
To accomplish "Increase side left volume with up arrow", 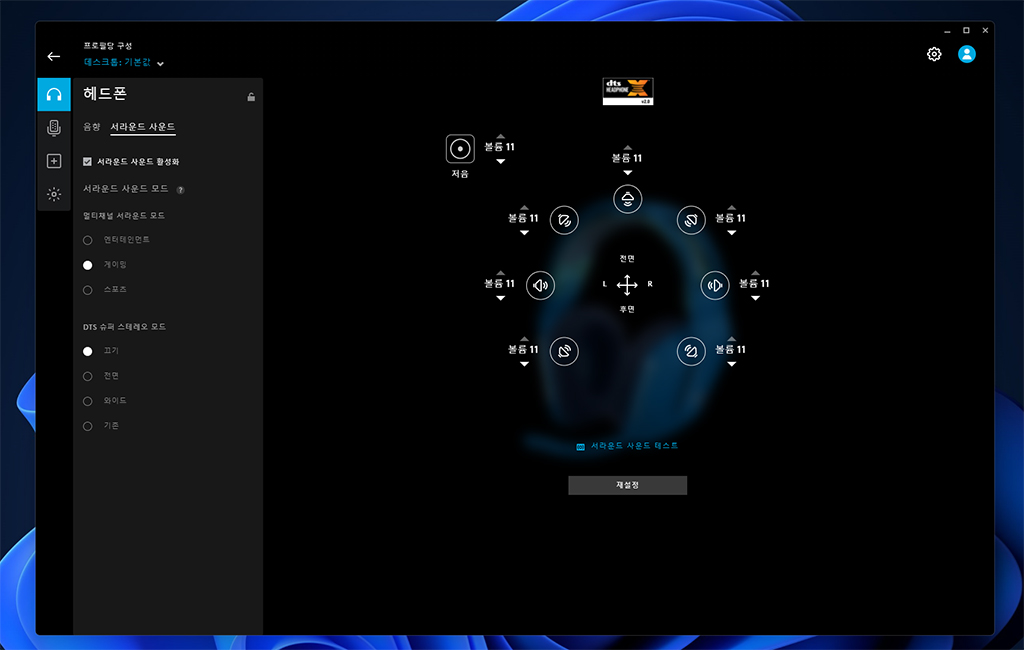I will 500,272.
